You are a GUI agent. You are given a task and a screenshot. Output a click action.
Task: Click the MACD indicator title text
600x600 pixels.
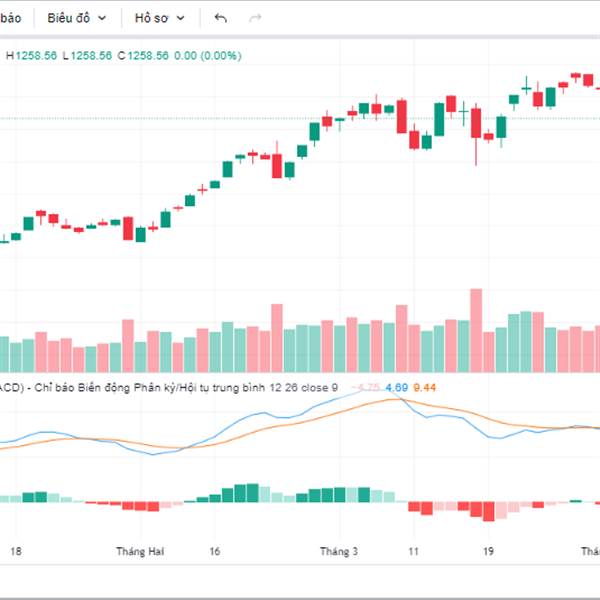click(x=168, y=388)
